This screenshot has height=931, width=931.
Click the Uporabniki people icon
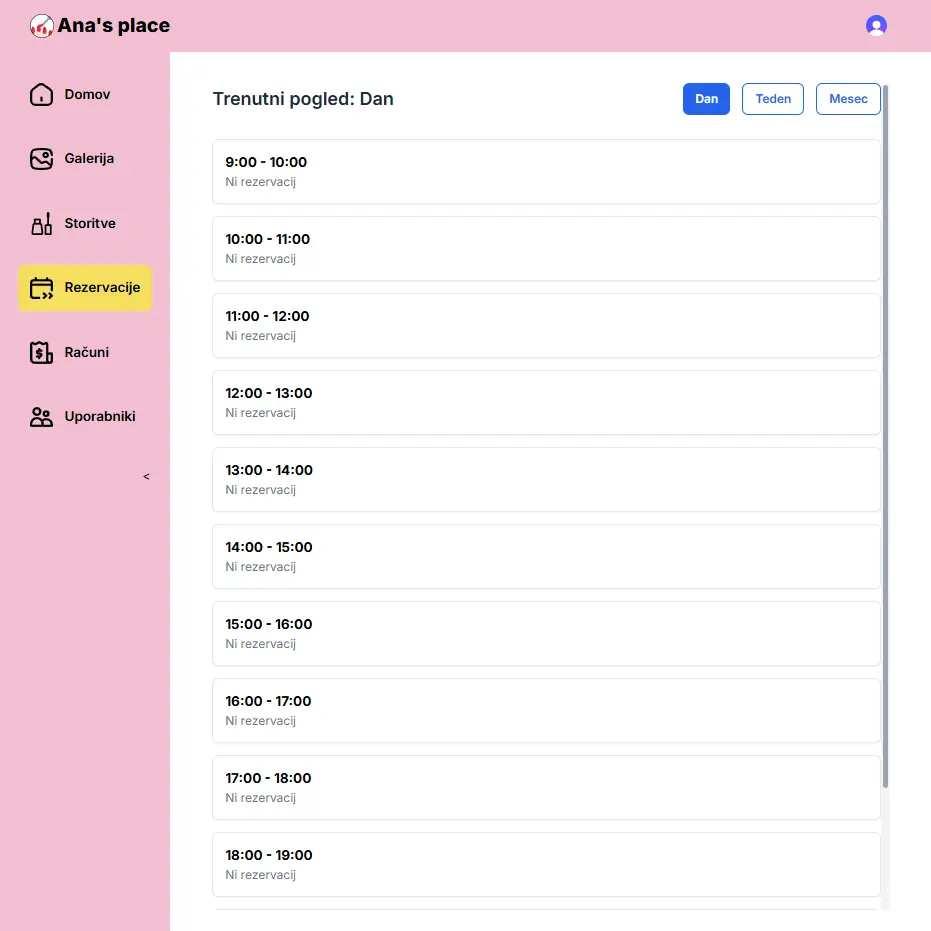coord(41,417)
